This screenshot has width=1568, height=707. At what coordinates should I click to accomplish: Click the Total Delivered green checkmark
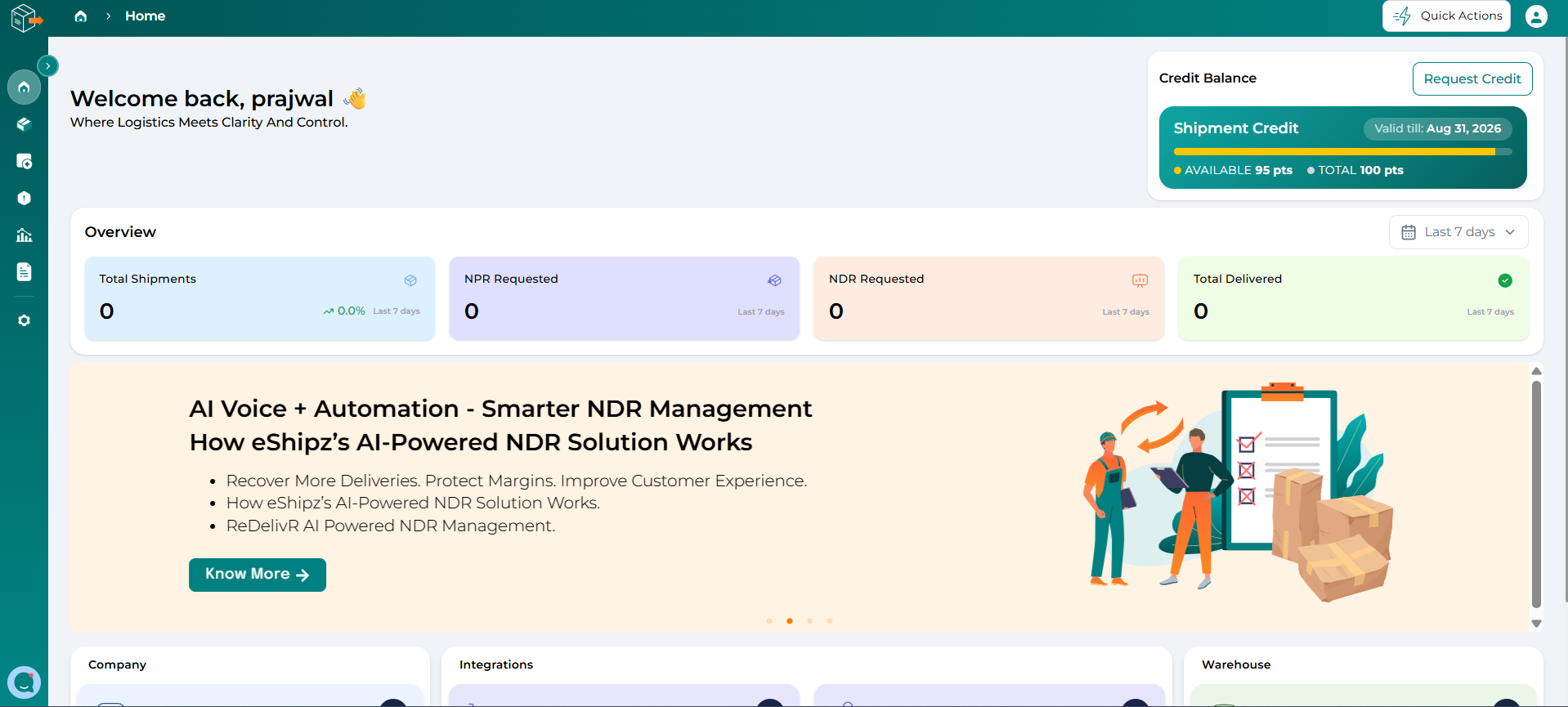[1505, 280]
